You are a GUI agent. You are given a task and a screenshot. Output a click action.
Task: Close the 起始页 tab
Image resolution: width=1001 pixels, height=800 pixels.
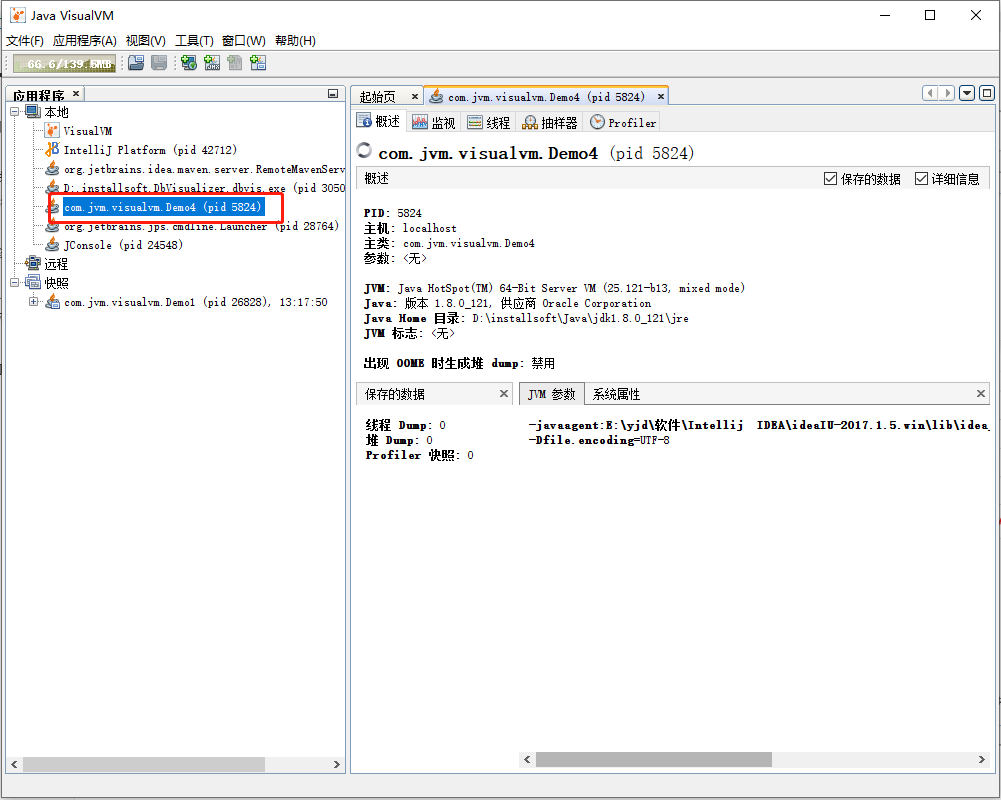pyautogui.click(x=414, y=96)
